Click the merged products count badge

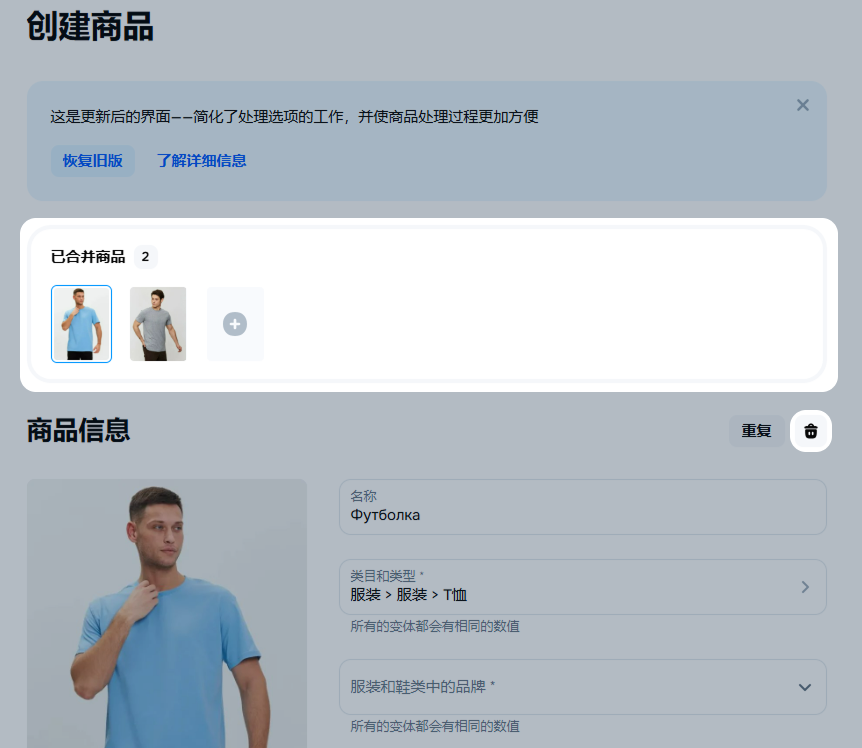pyautogui.click(x=145, y=257)
